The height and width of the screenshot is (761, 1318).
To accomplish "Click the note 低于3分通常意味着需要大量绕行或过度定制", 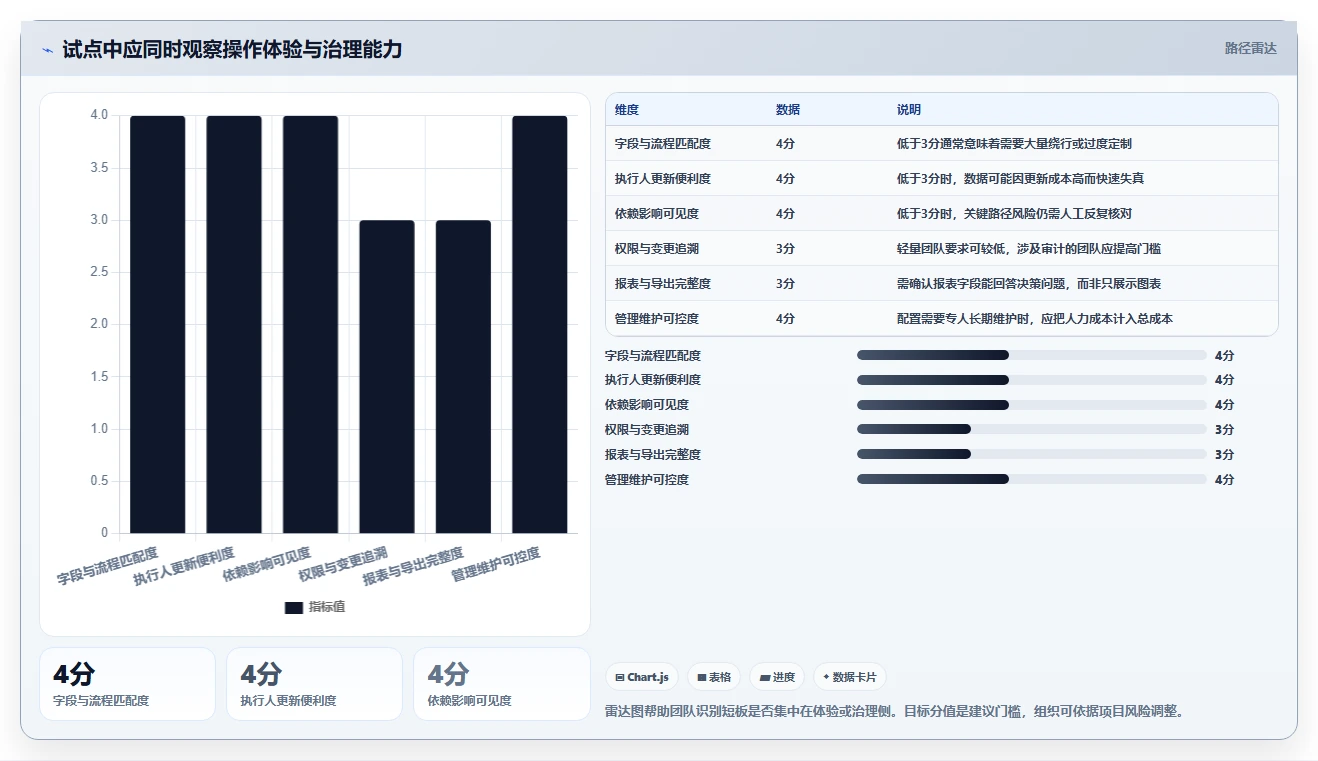I will [1014, 144].
